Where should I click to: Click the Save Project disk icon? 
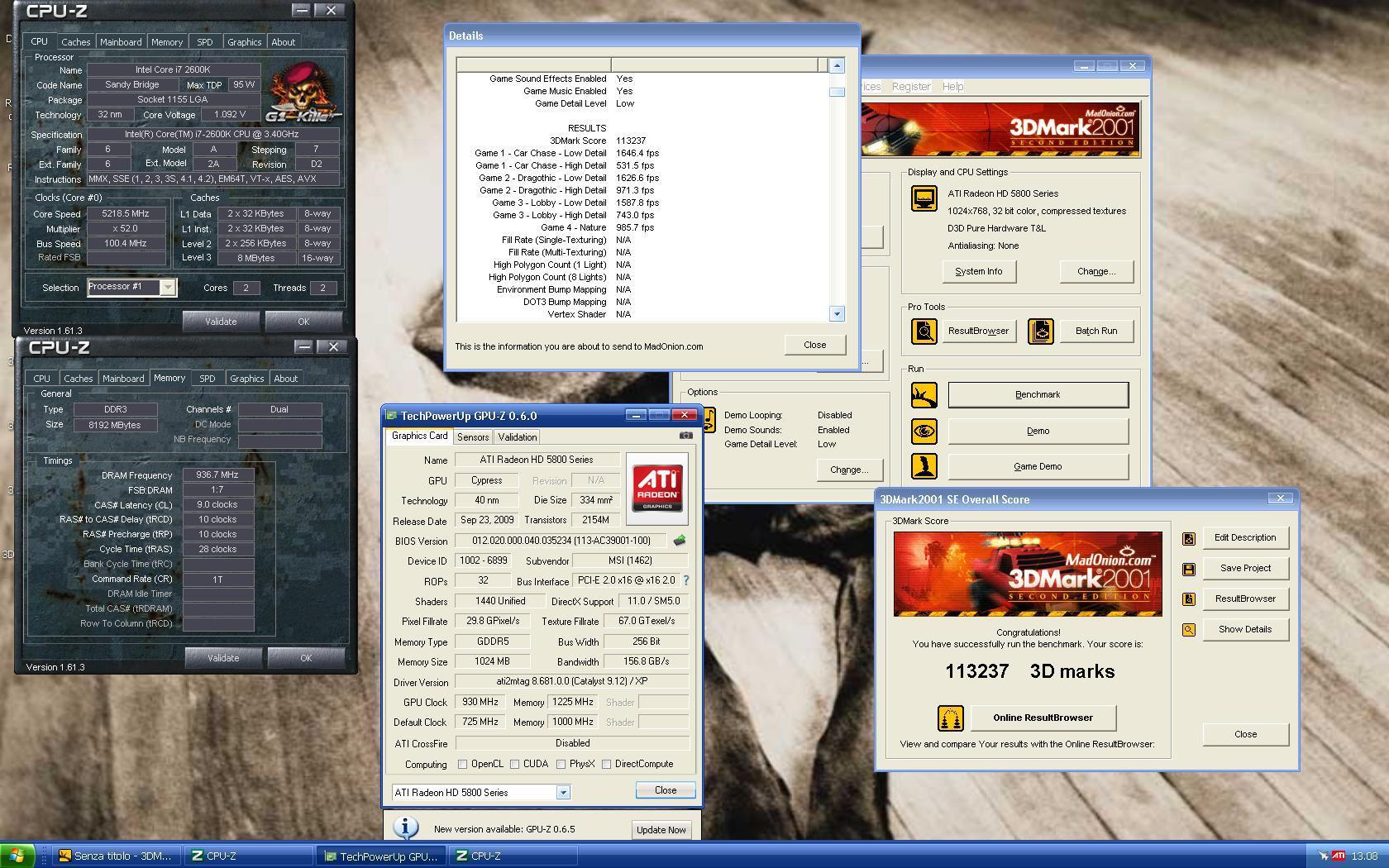(x=1188, y=569)
